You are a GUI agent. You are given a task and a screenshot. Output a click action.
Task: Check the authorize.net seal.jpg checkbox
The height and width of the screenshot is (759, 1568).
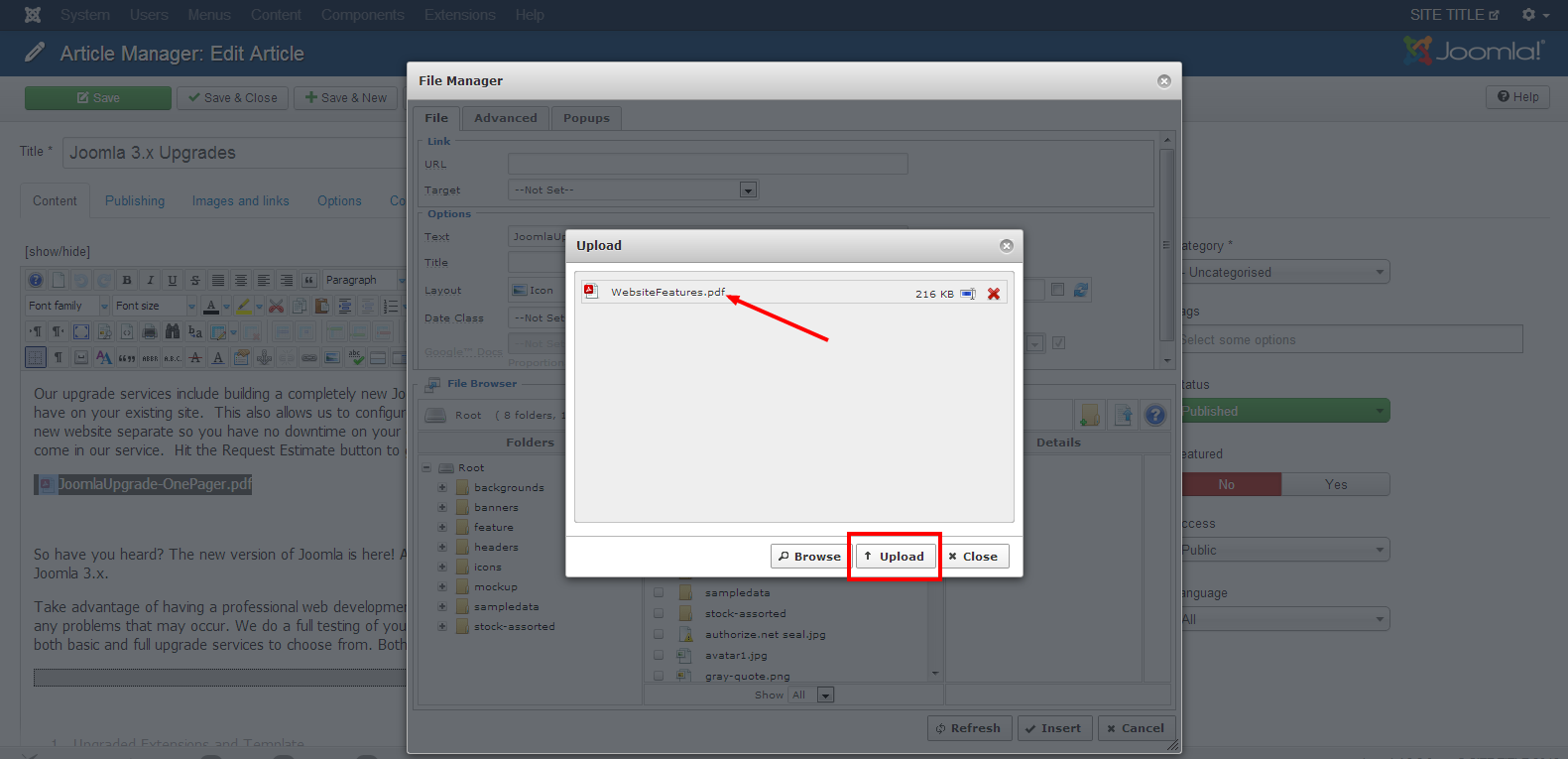(659, 634)
